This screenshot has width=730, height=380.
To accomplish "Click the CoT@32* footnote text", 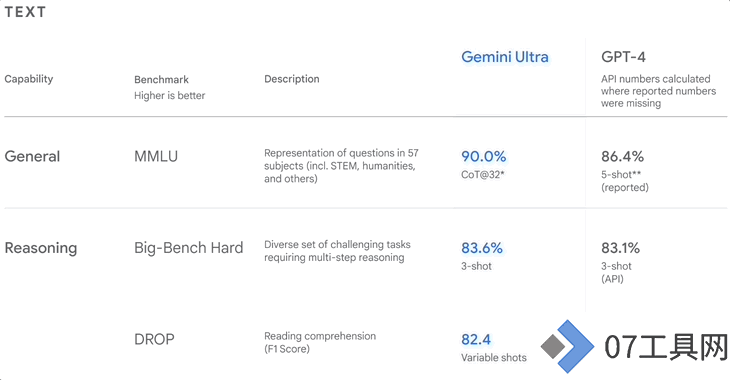I will (483, 175).
